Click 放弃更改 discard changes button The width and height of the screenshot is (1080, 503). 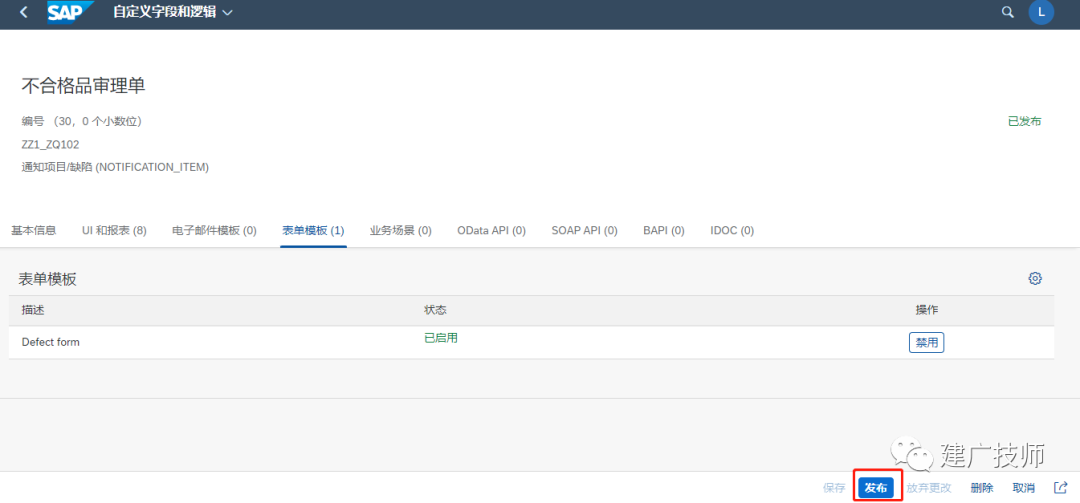coord(928,488)
